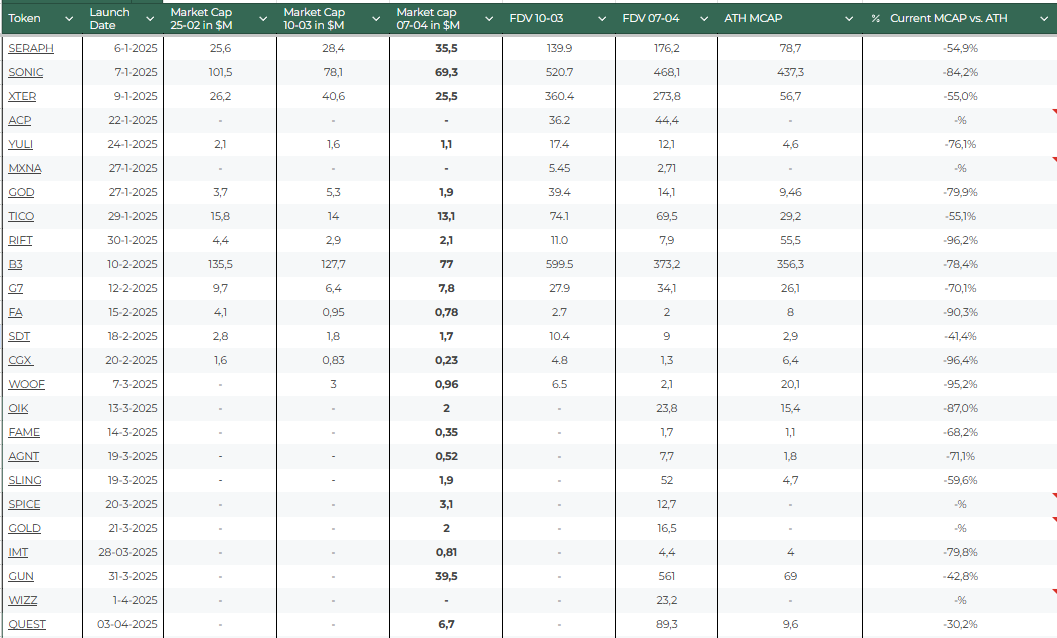Select WOOF ATH MCAP 20,1 cell
The image size is (1057, 638).
point(790,384)
